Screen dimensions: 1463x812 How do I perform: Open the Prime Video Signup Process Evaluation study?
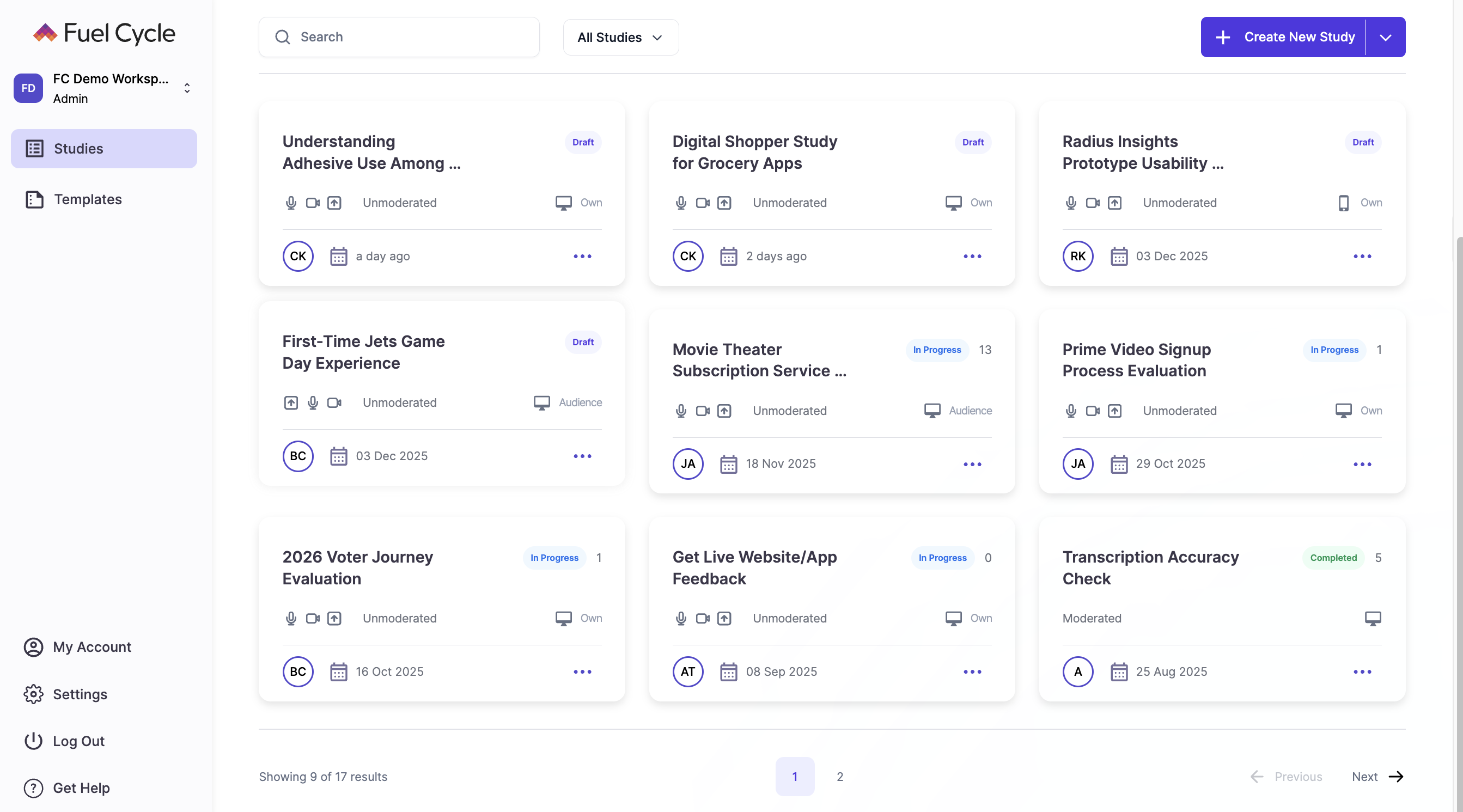point(1136,360)
